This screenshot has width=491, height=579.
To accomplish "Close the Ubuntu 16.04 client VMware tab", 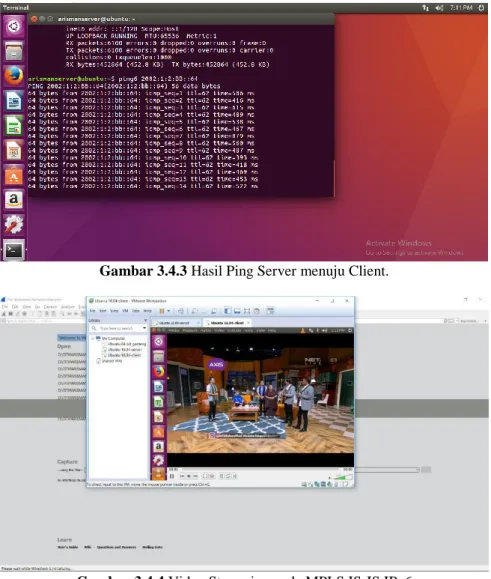I will (248, 323).
